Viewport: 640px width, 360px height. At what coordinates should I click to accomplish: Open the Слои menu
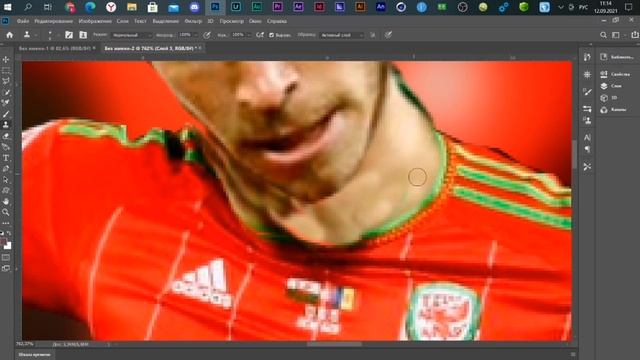122,21
